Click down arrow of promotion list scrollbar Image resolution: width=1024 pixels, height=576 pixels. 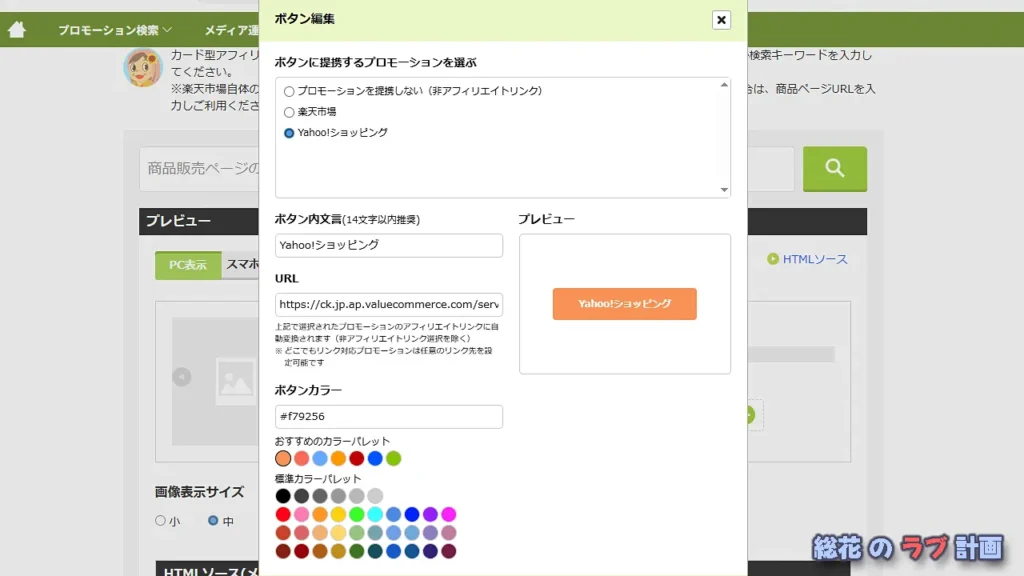(724, 190)
